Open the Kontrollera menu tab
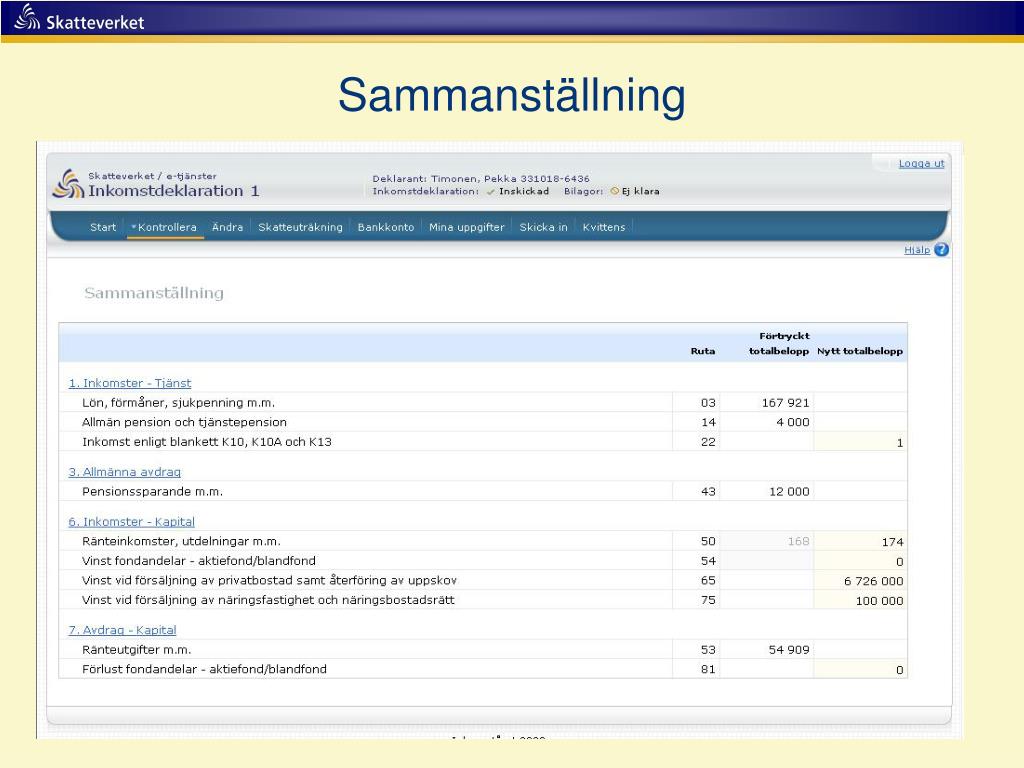The height and width of the screenshot is (768, 1024). (164, 227)
